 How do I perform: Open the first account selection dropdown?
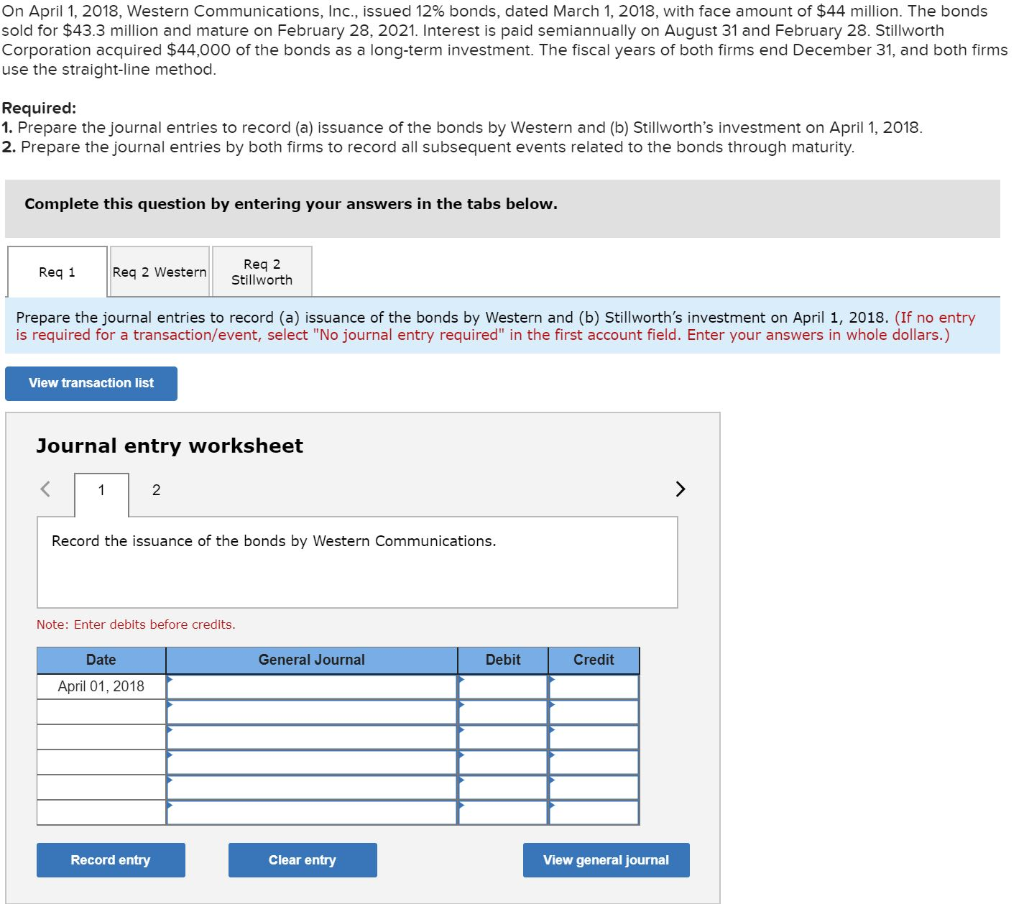pos(310,686)
